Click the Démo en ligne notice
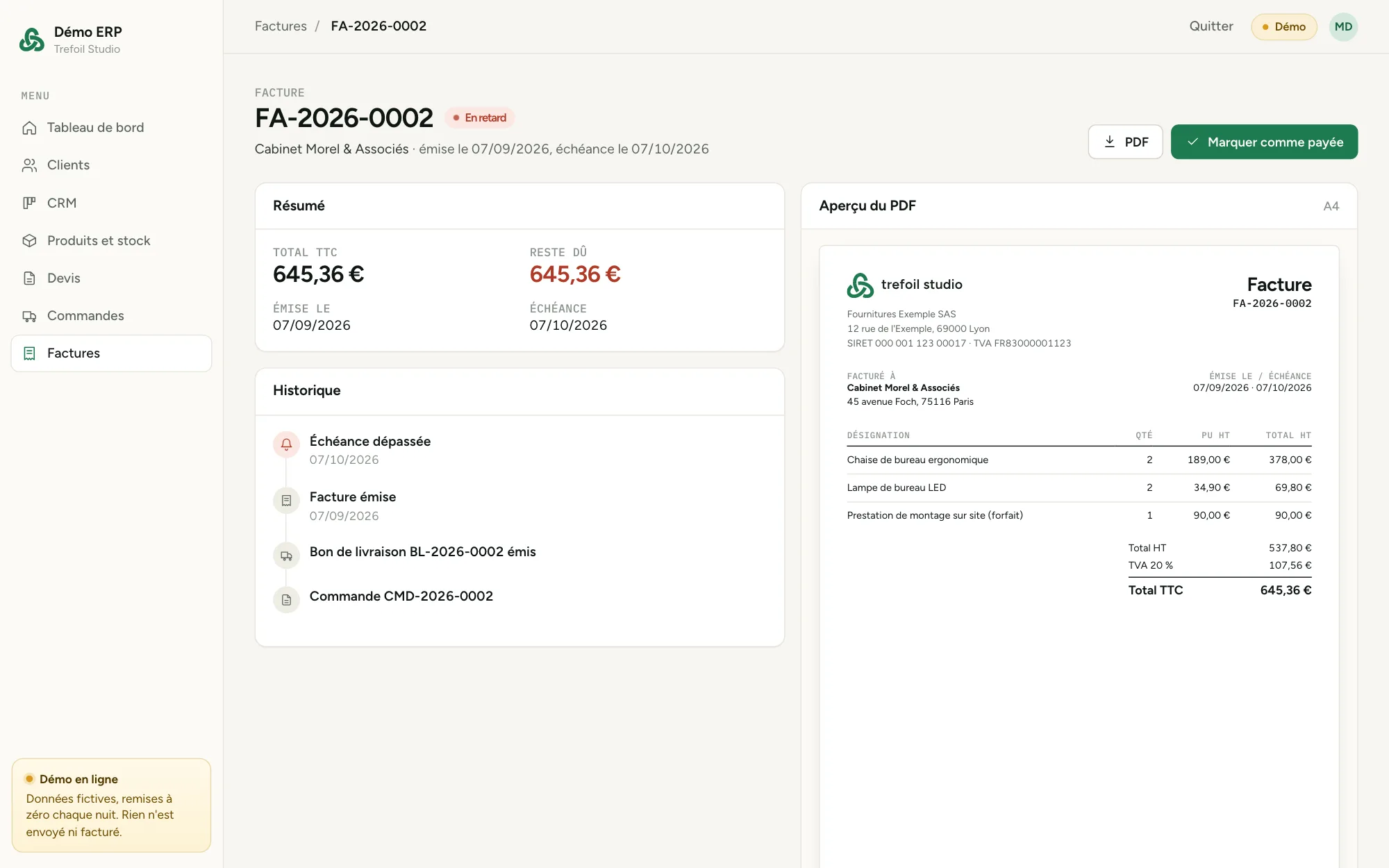Image resolution: width=1389 pixels, height=868 pixels. [111, 806]
